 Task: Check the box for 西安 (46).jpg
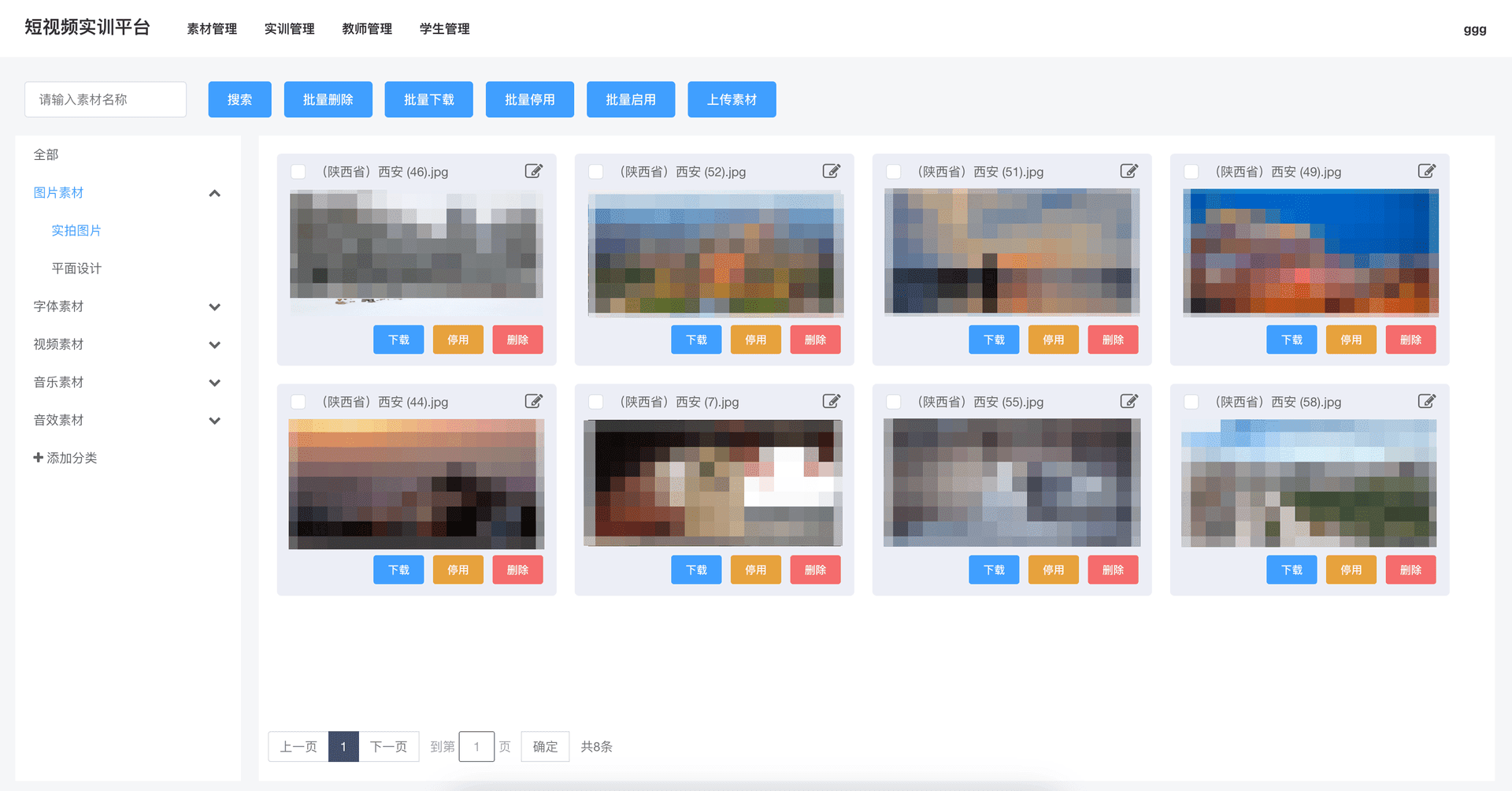click(x=298, y=172)
